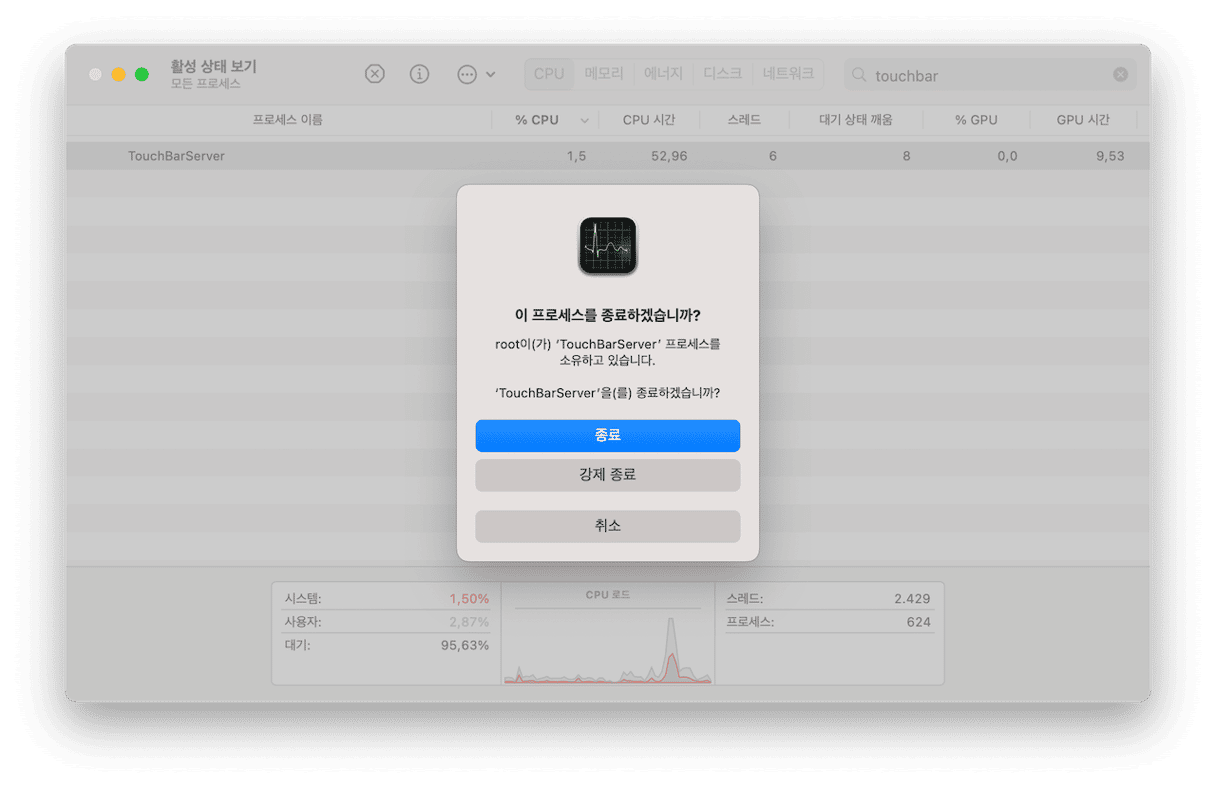Viewport: 1216px width, 788px height.
Task: Click the magnifying glass search icon
Action: click(859, 75)
